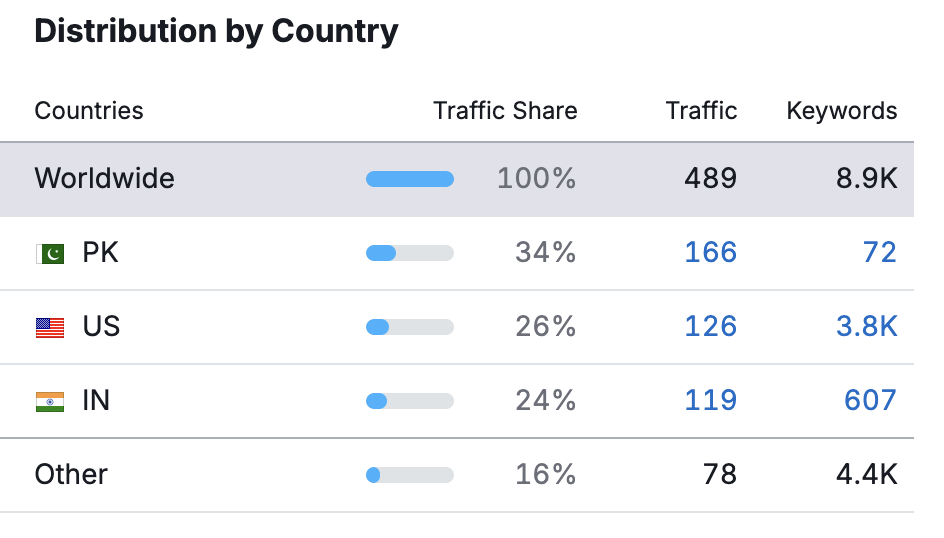Screen dimensions: 944x538
Task: Click the Worldwide traffic share bar
Action: 410,179
